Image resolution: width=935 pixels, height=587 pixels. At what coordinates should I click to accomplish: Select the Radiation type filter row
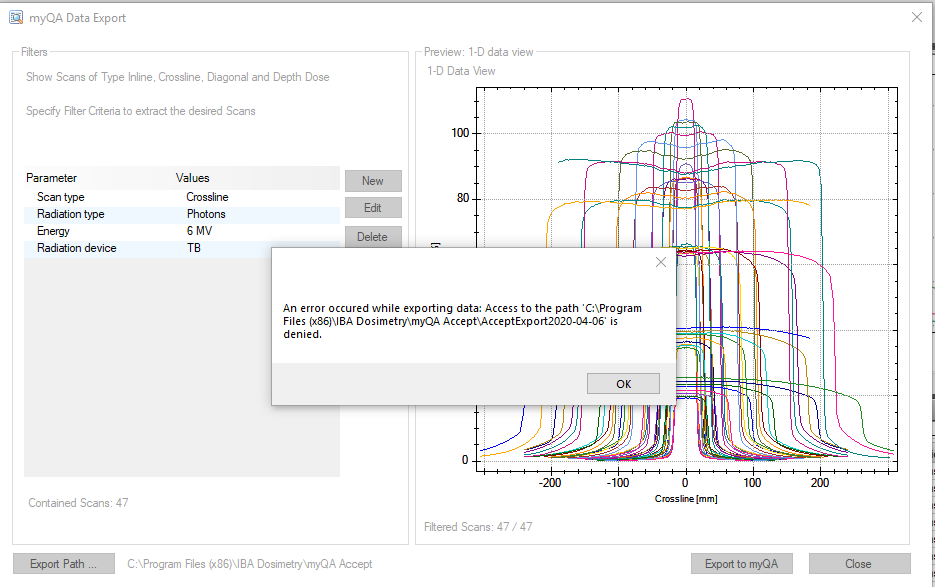click(x=182, y=214)
